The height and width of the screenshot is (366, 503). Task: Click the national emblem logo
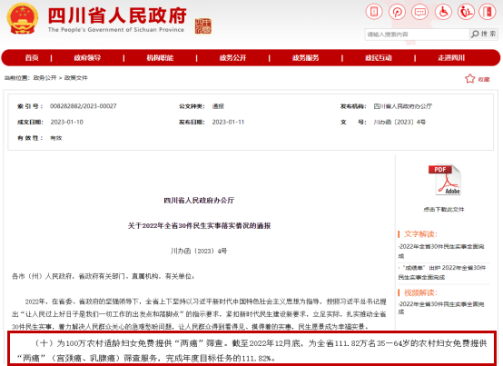click(23, 18)
